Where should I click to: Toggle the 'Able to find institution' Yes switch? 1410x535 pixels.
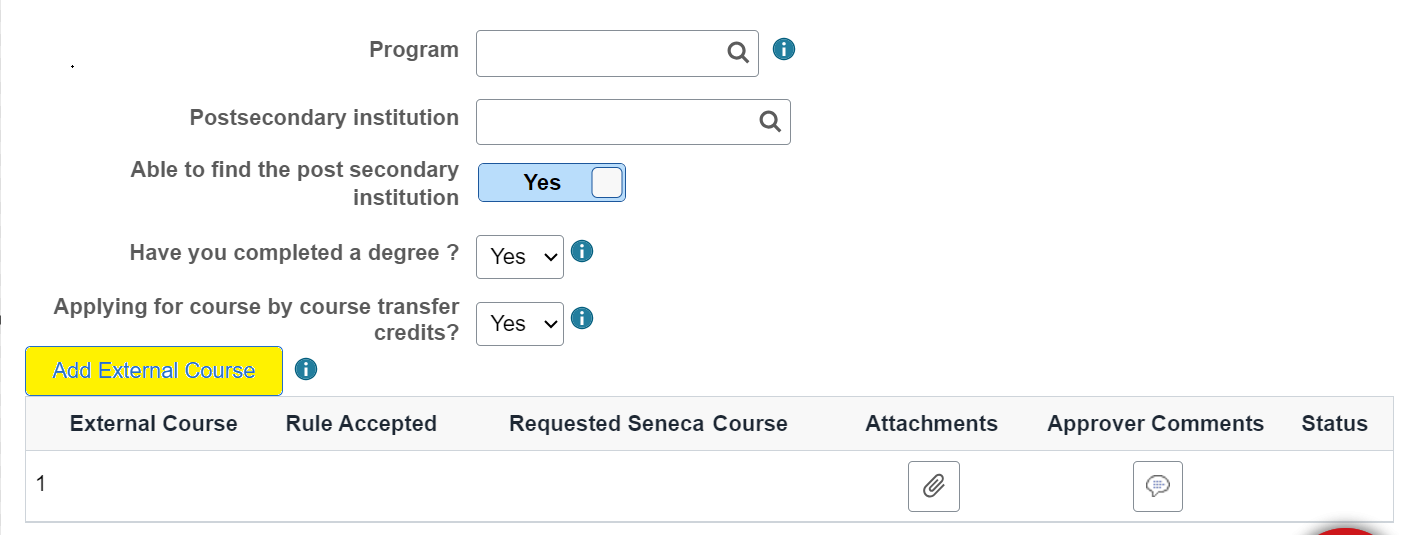(552, 183)
